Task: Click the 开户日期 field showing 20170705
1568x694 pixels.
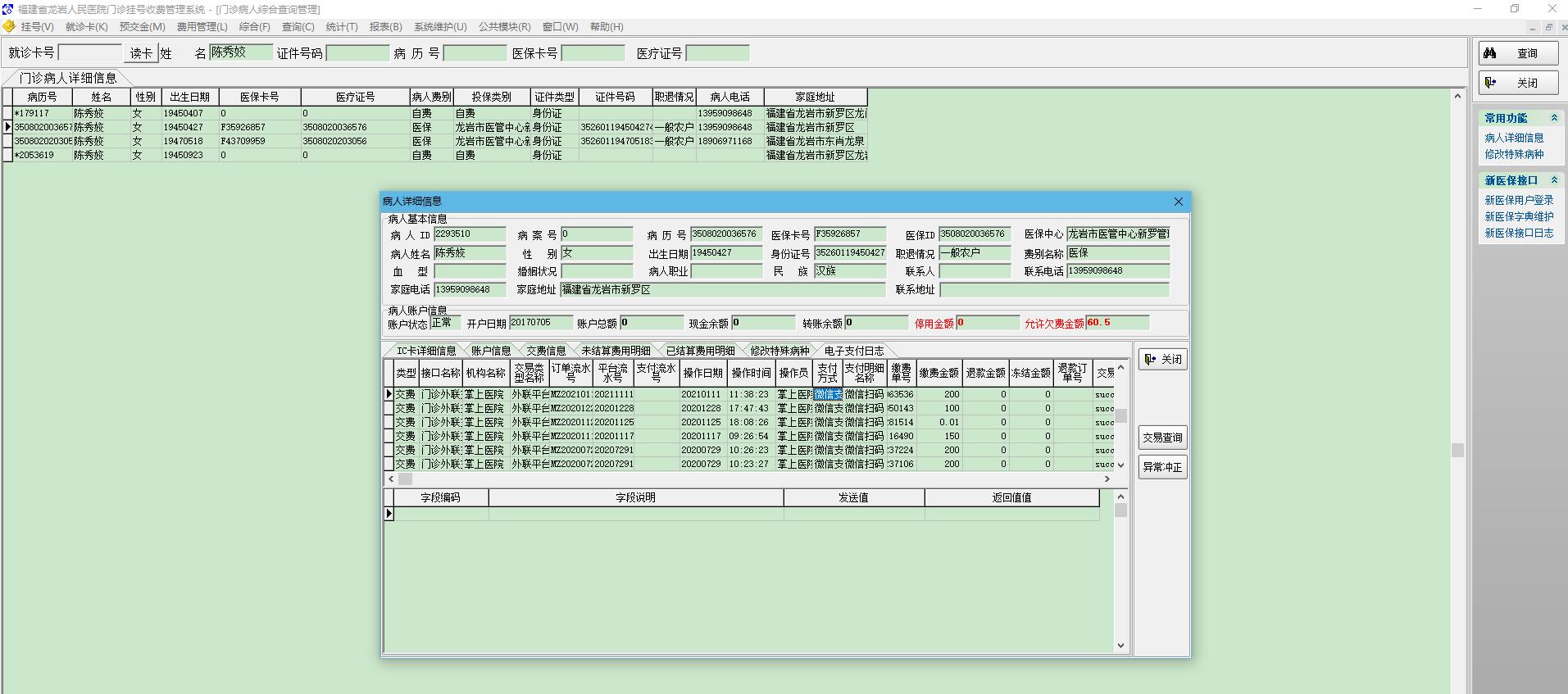Action: [x=541, y=323]
